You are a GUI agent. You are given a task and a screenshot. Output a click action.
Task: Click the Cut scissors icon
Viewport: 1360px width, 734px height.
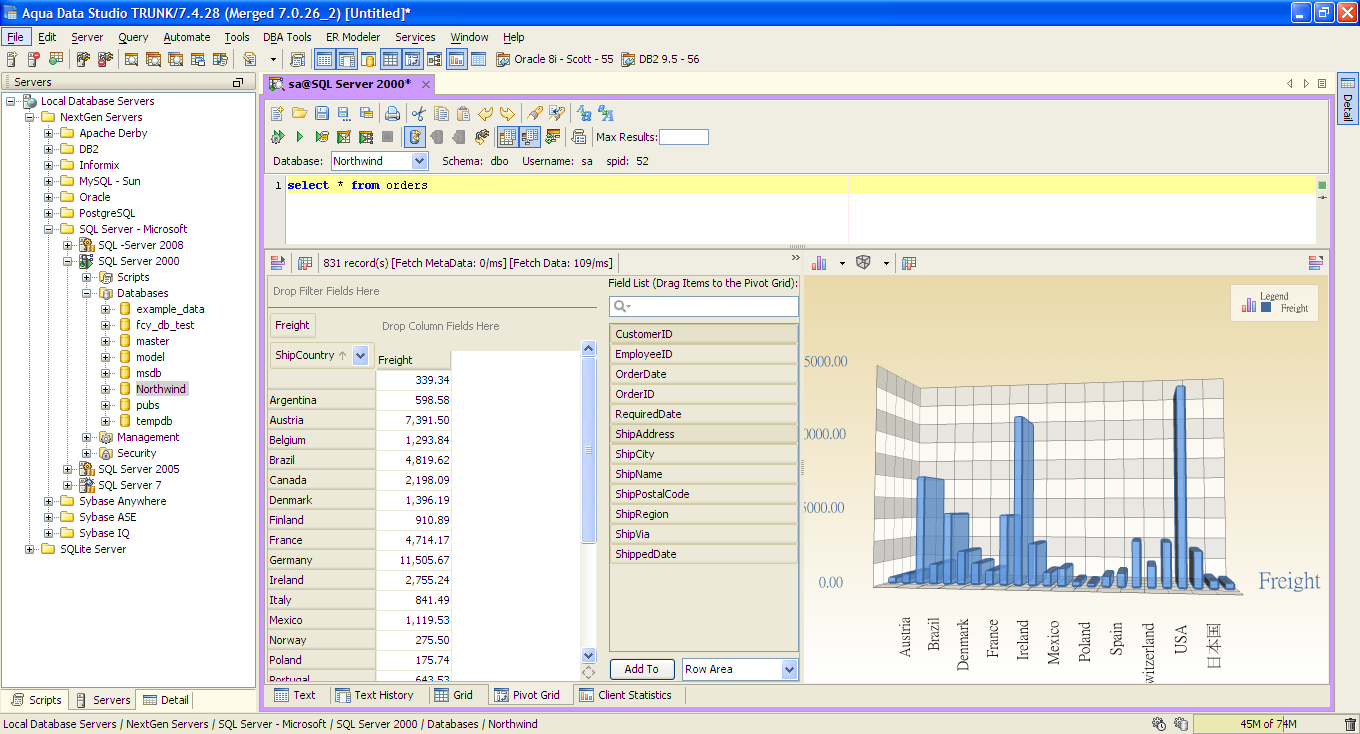tap(419, 113)
